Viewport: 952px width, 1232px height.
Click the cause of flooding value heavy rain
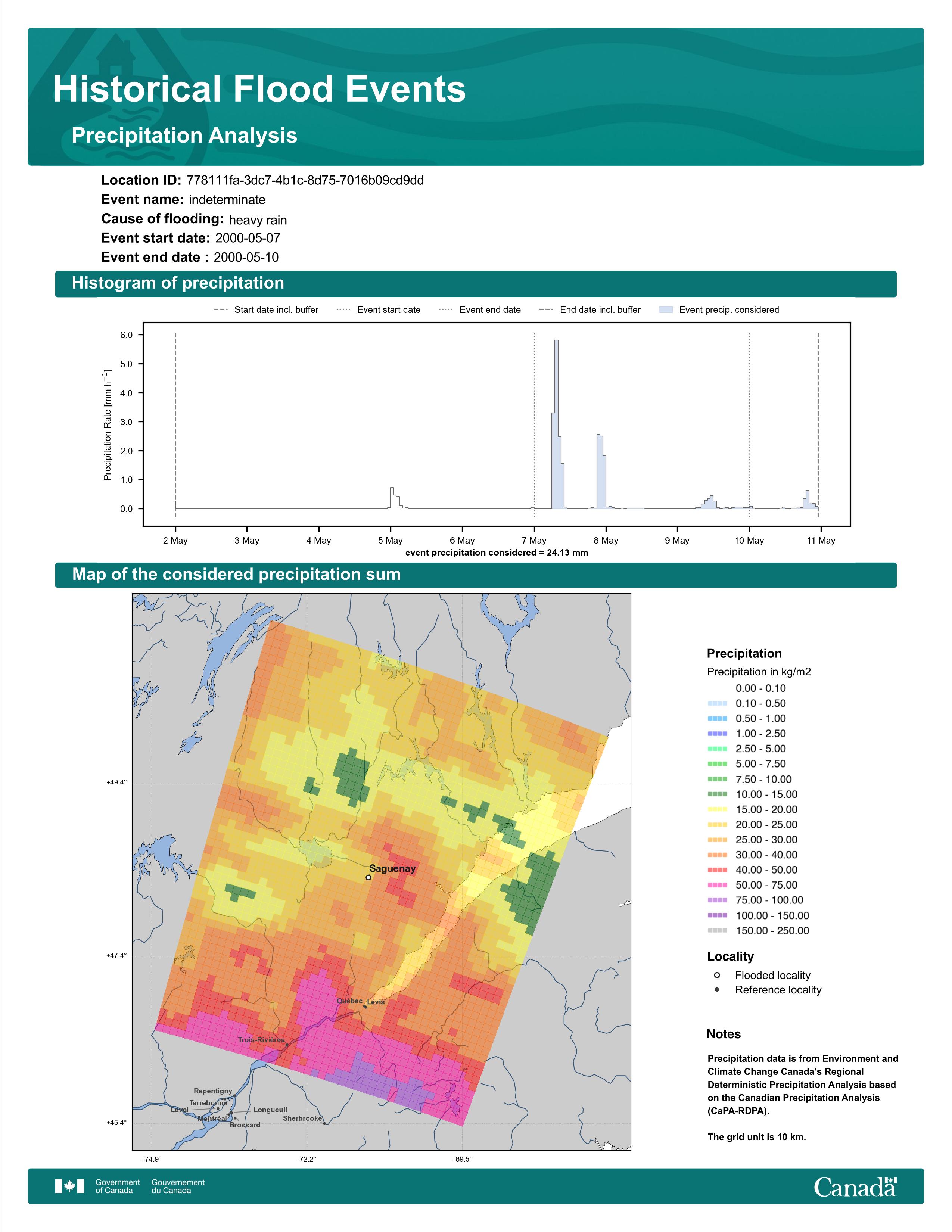click(x=258, y=220)
